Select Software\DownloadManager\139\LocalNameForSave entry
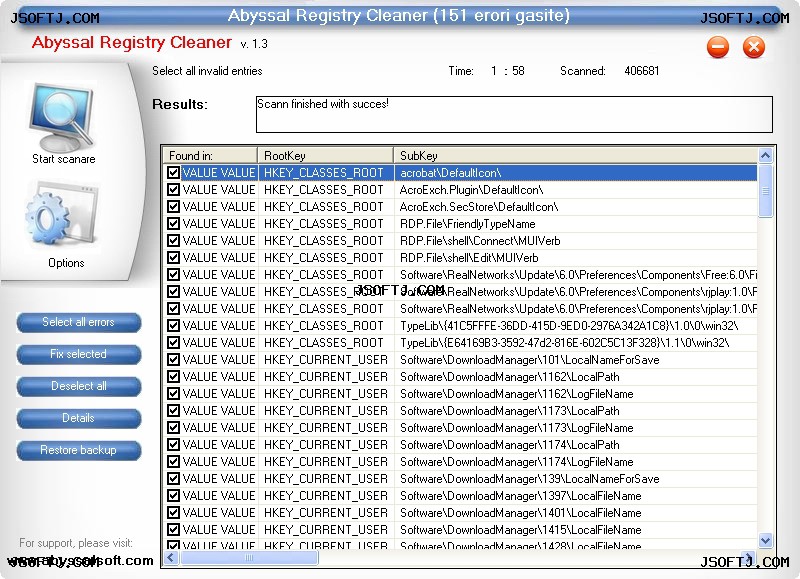The width and height of the screenshot is (800, 579). 460,479
